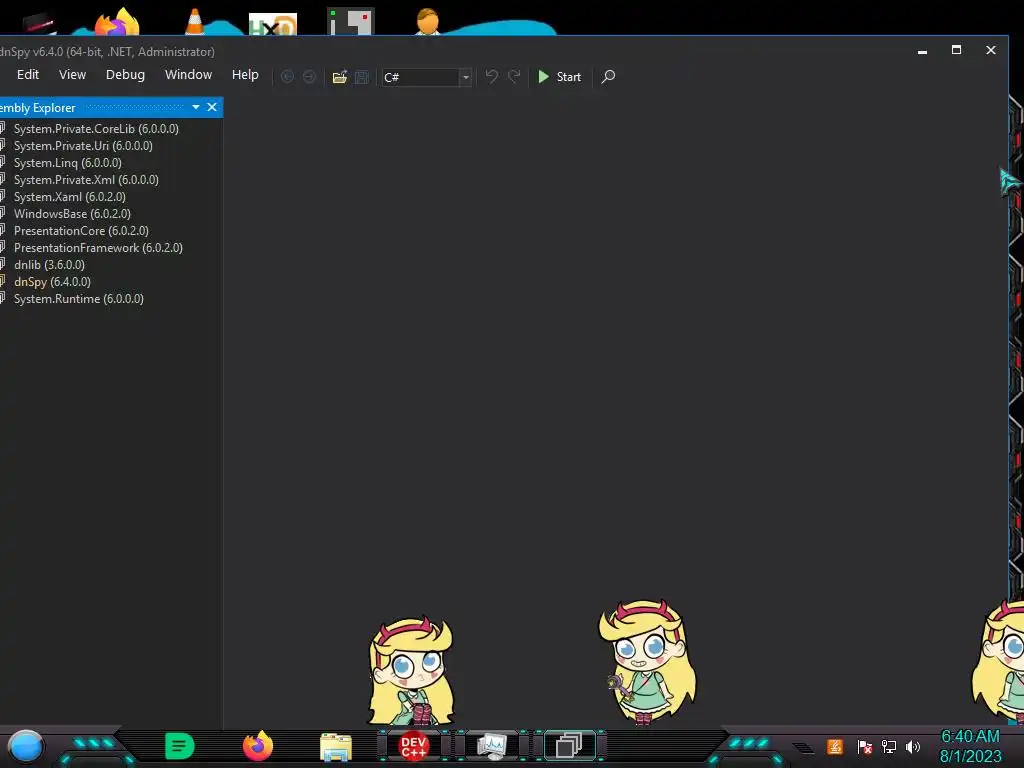The width and height of the screenshot is (1024, 768).
Task: Click the Firefox desktop icon at top
Action: 117,22
